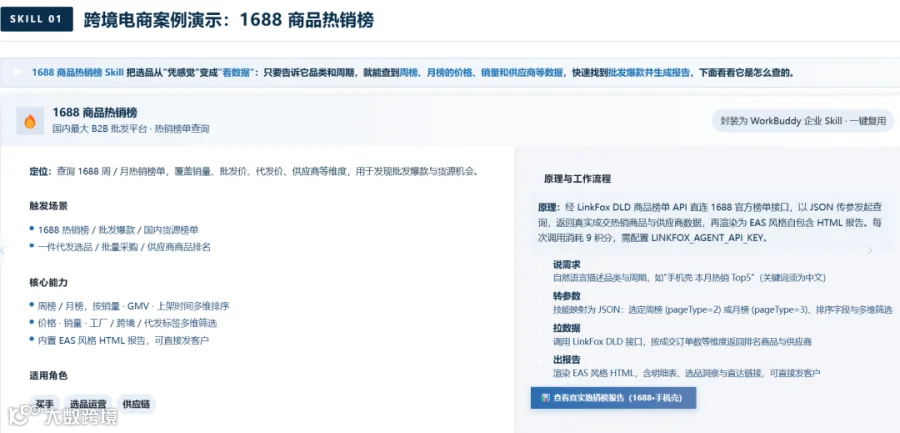Click the line 自然语言描述品类与周期 under 说需求
This screenshot has height=433, width=900.
689,277
